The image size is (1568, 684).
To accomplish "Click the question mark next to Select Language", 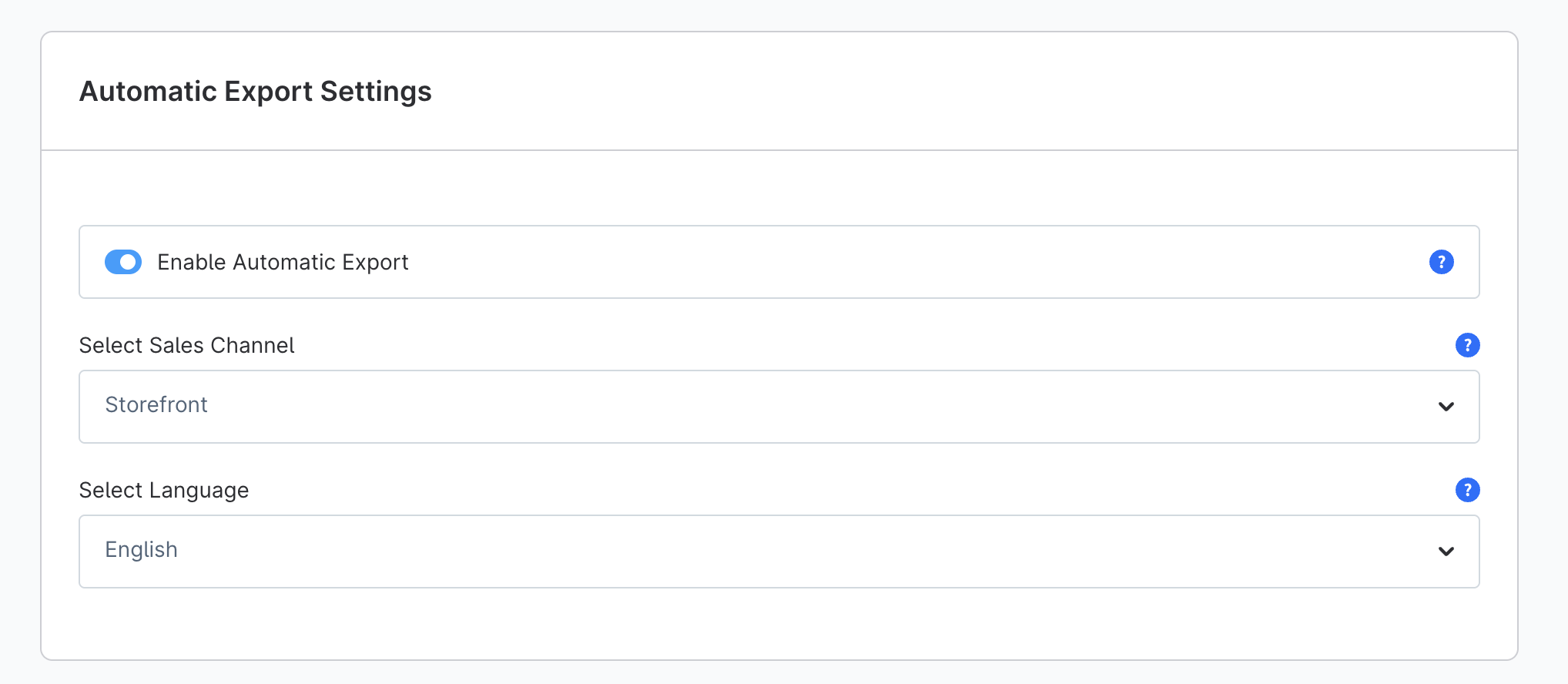I will pos(1468,490).
